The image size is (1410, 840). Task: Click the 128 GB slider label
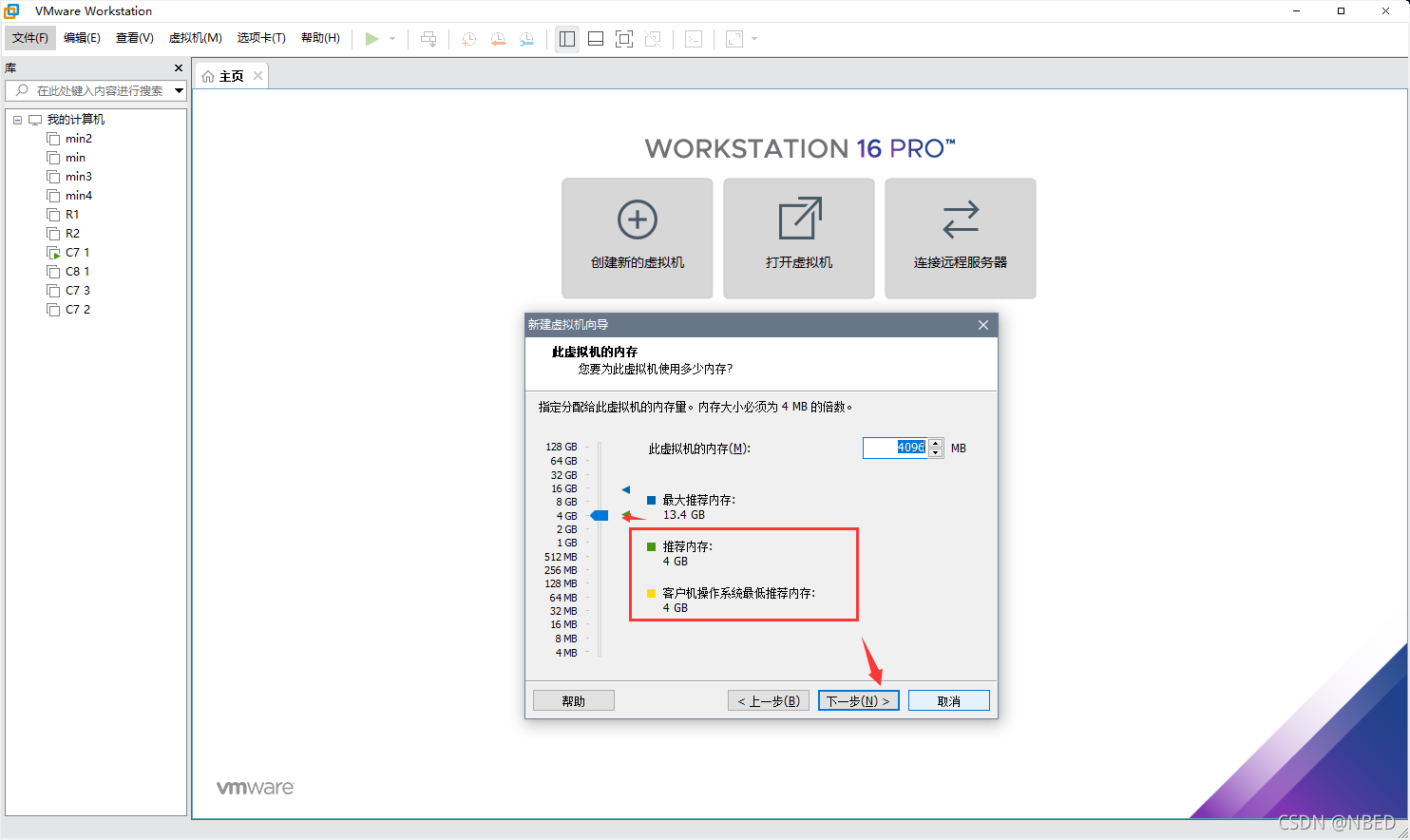pyautogui.click(x=562, y=447)
